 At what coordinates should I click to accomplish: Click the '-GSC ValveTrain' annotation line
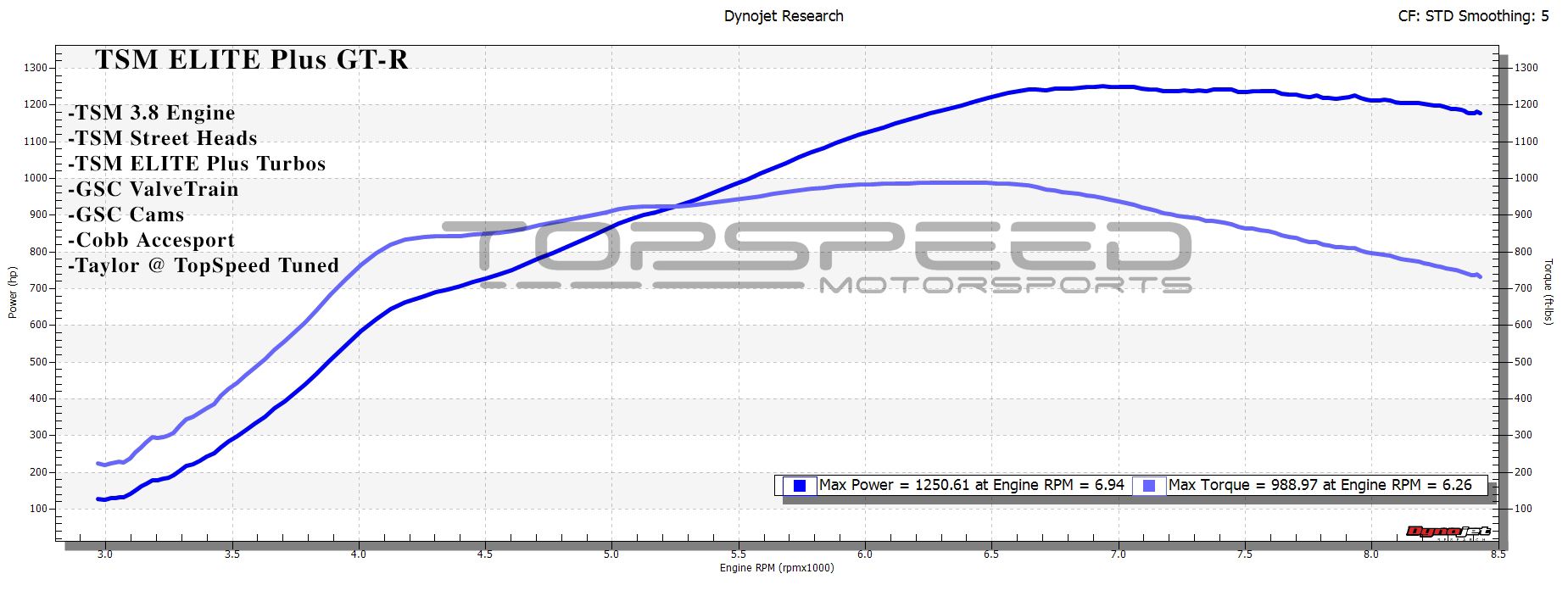click(153, 189)
